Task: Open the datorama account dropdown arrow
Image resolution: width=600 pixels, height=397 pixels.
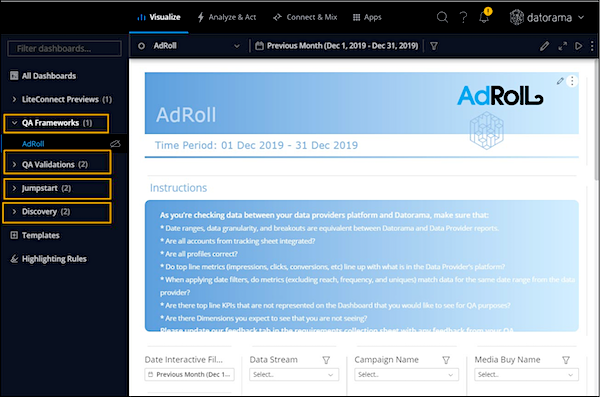Action: click(x=581, y=17)
